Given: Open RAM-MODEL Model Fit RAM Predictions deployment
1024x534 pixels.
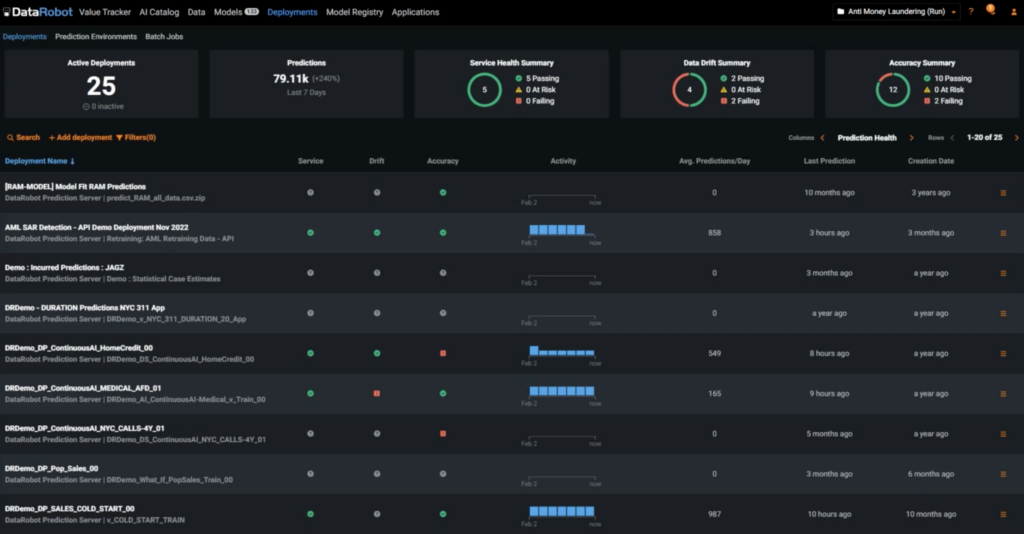Looking at the screenshot, I should coord(75,187).
